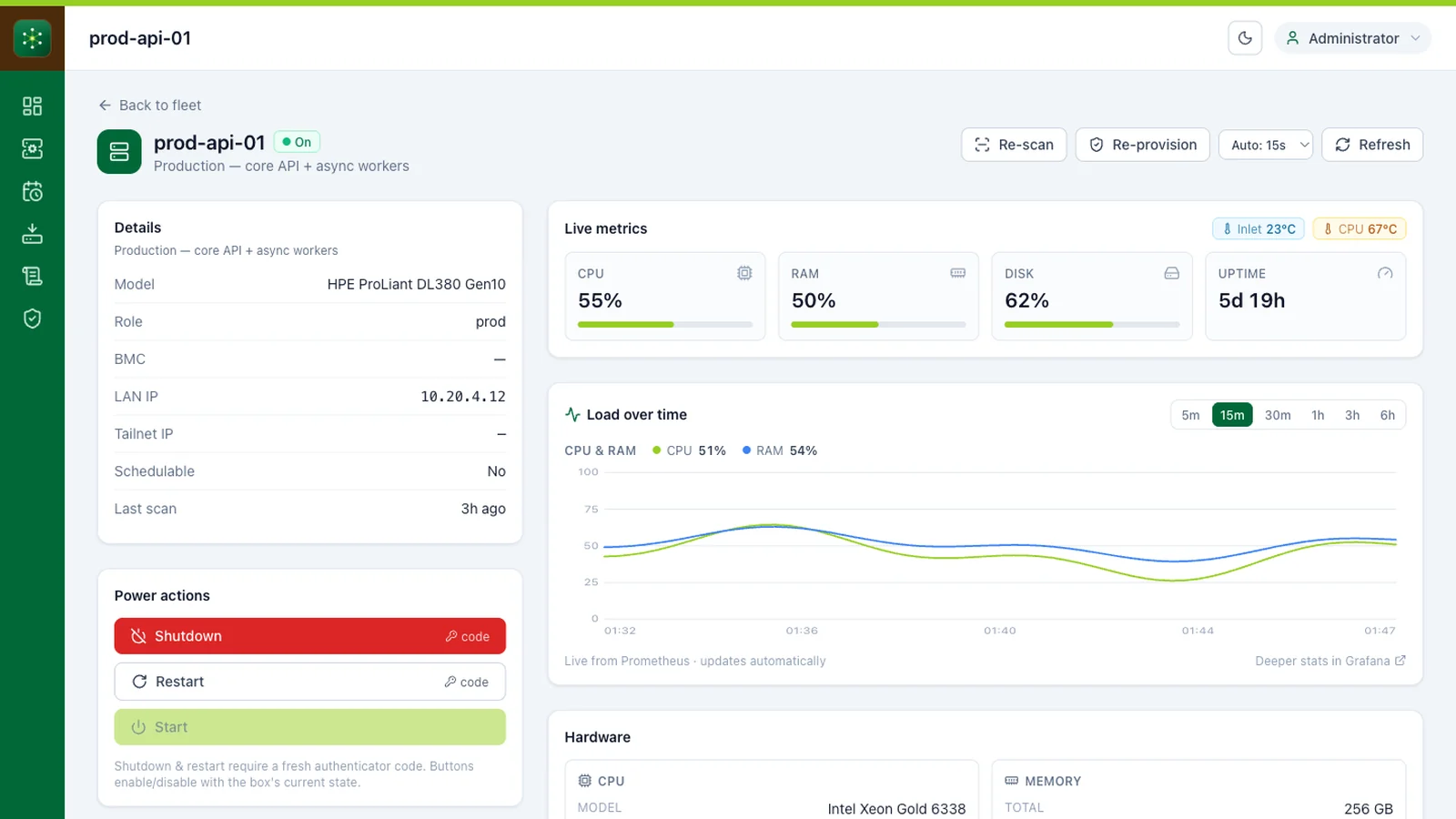The height and width of the screenshot is (819, 1456).
Task: Select the 6h time range
Action: click(x=1387, y=415)
